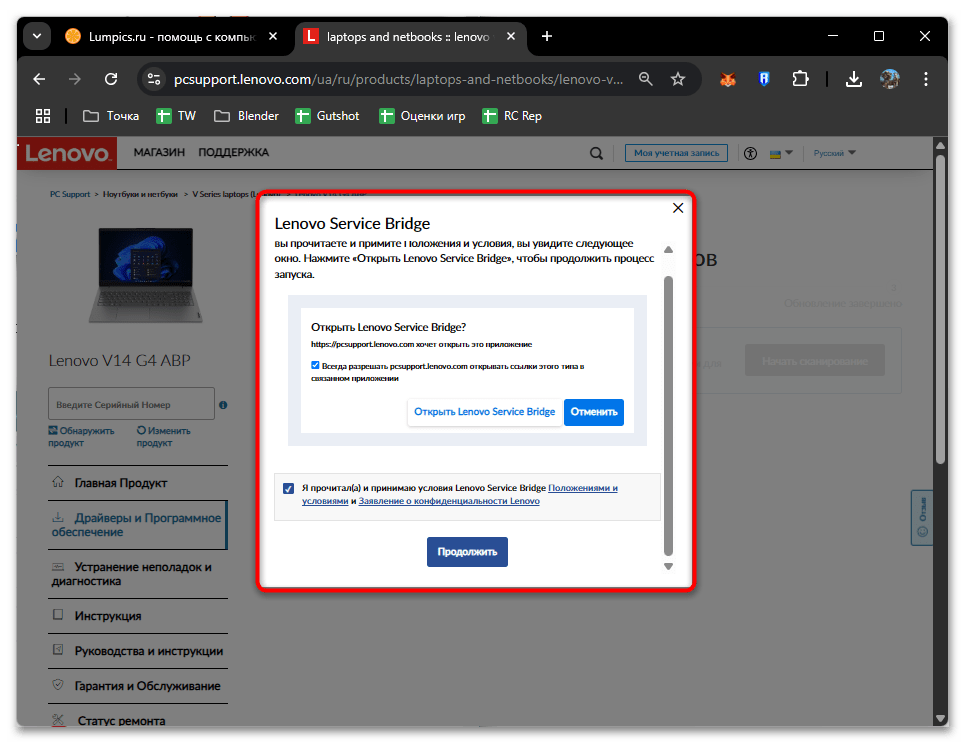Click the Lenovo site search icon
This screenshot has height=743, width=965.
pos(596,153)
